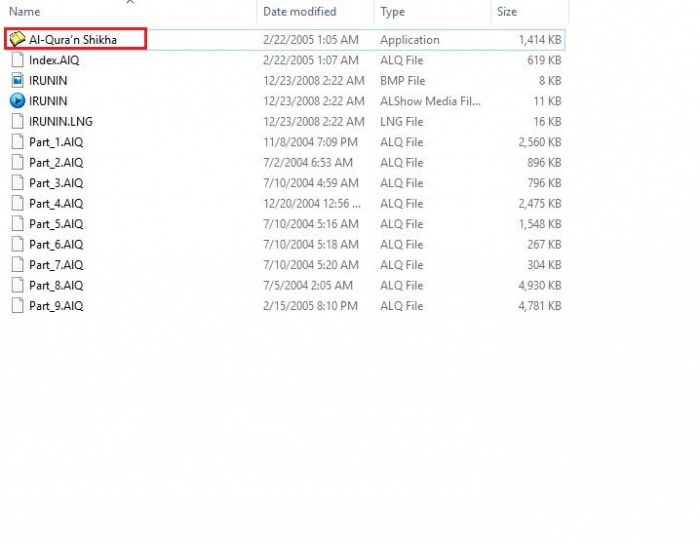Select the Part_6.AIQ file name

coord(56,245)
